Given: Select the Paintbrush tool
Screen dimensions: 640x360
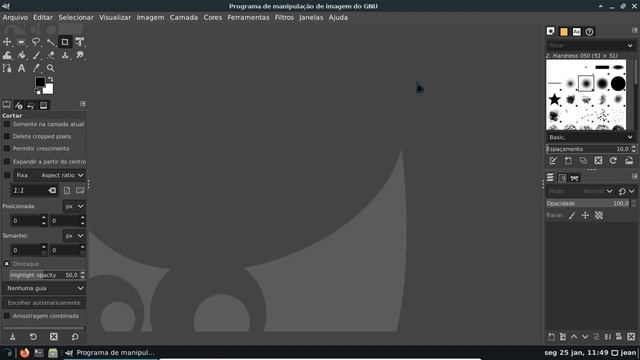Looking at the screenshot, I should [36, 55].
